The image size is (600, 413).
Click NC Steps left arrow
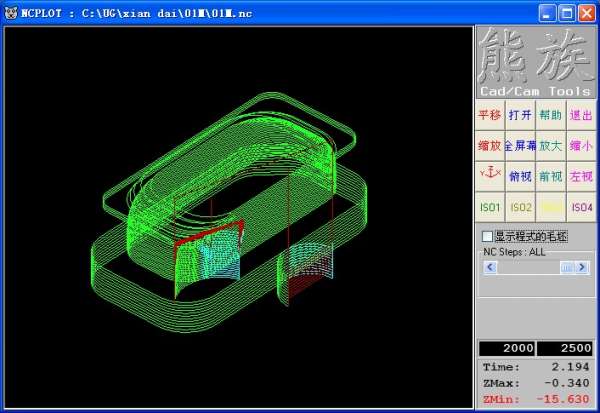[490, 267]
